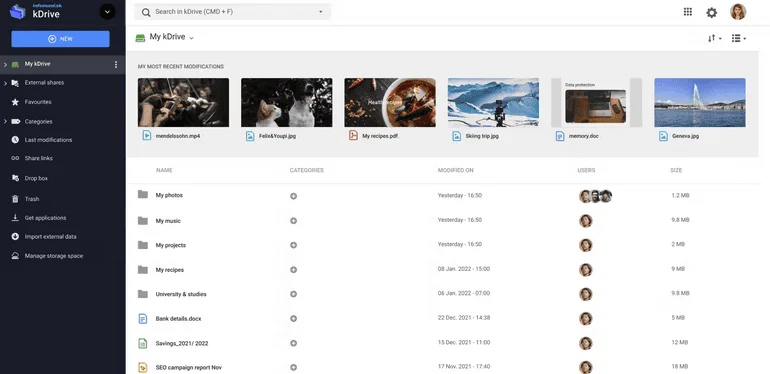Image resolution: width=770 pixels, height=374 pixels.
Task: Click '08 Jan. 2022 - 15:00' date
Action: [x=464, y=269]
